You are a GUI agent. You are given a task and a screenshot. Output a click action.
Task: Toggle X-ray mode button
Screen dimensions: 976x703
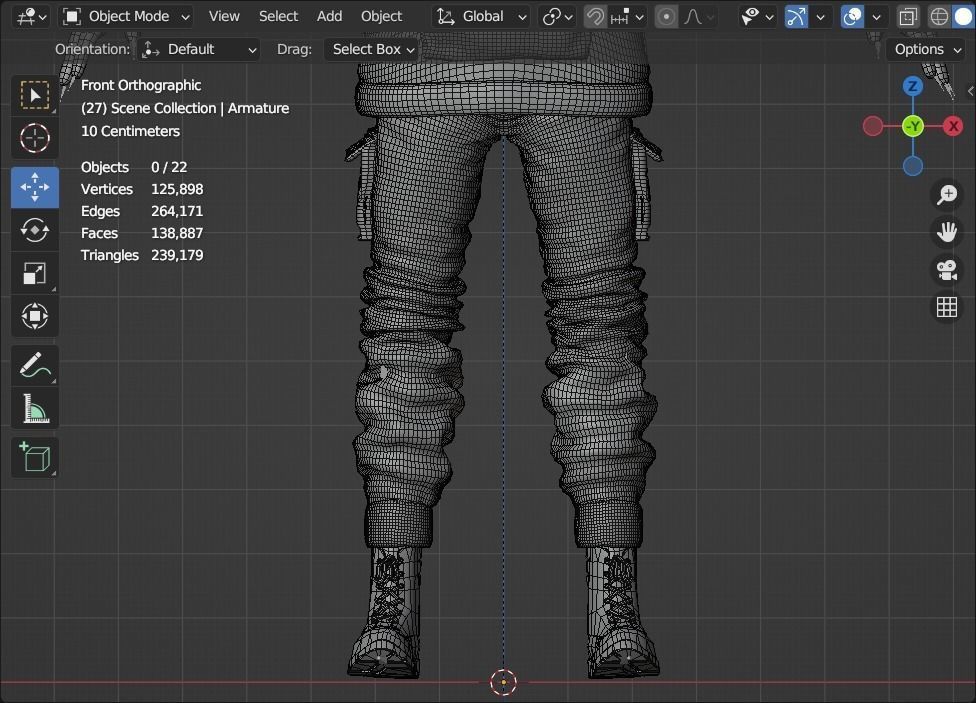pyautogui.click(x=908, y=17)
